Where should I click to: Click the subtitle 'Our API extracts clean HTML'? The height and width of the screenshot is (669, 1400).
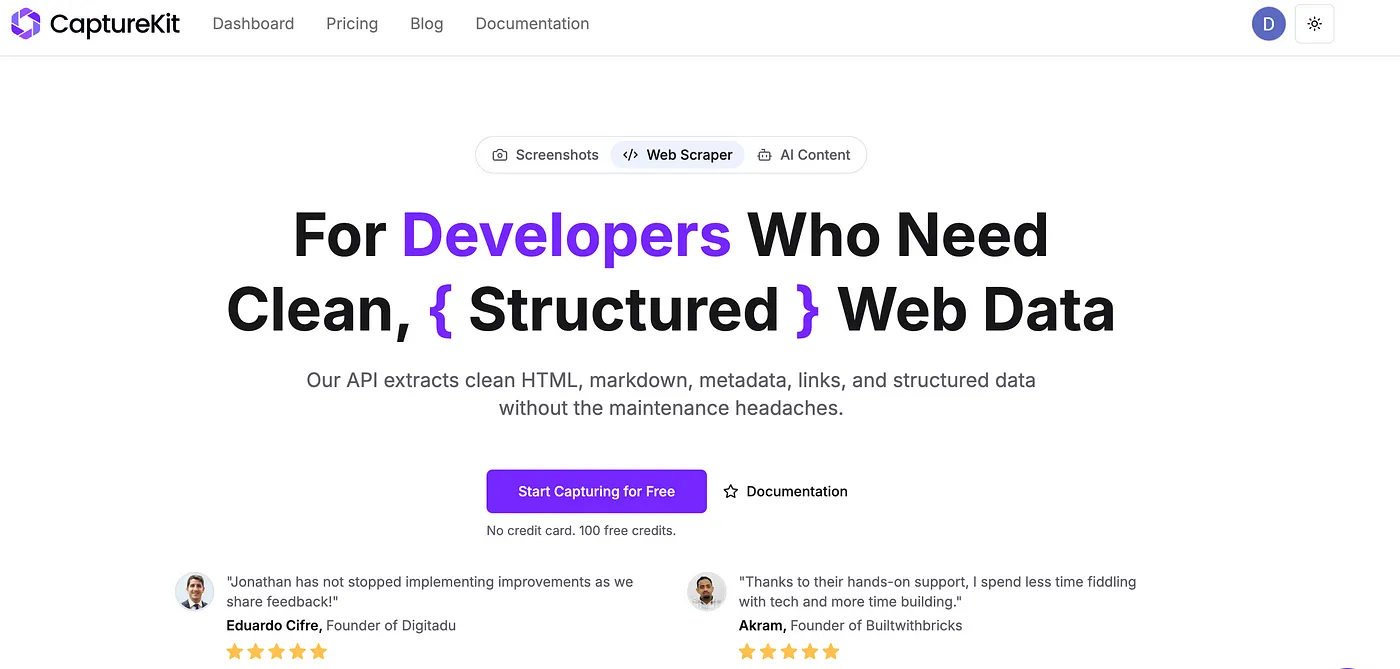point(671,394)
